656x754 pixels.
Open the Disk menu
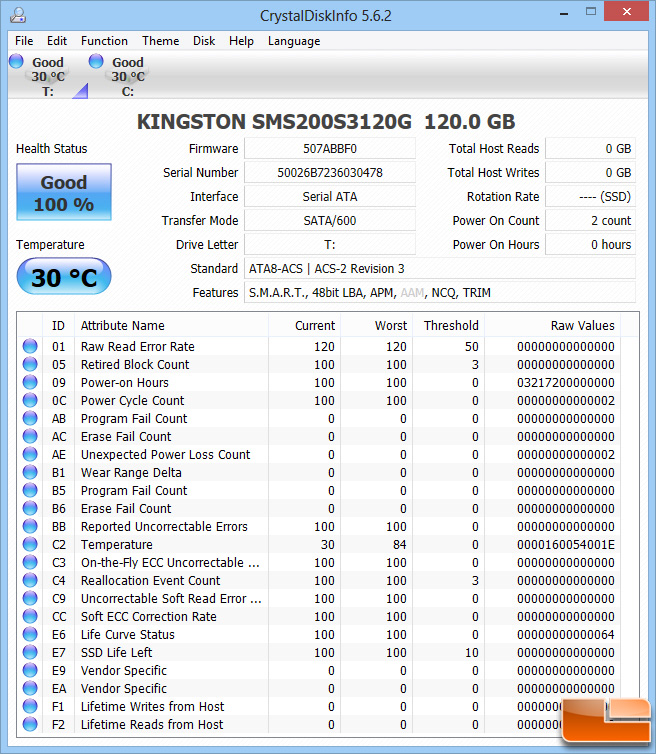(204, 41)
